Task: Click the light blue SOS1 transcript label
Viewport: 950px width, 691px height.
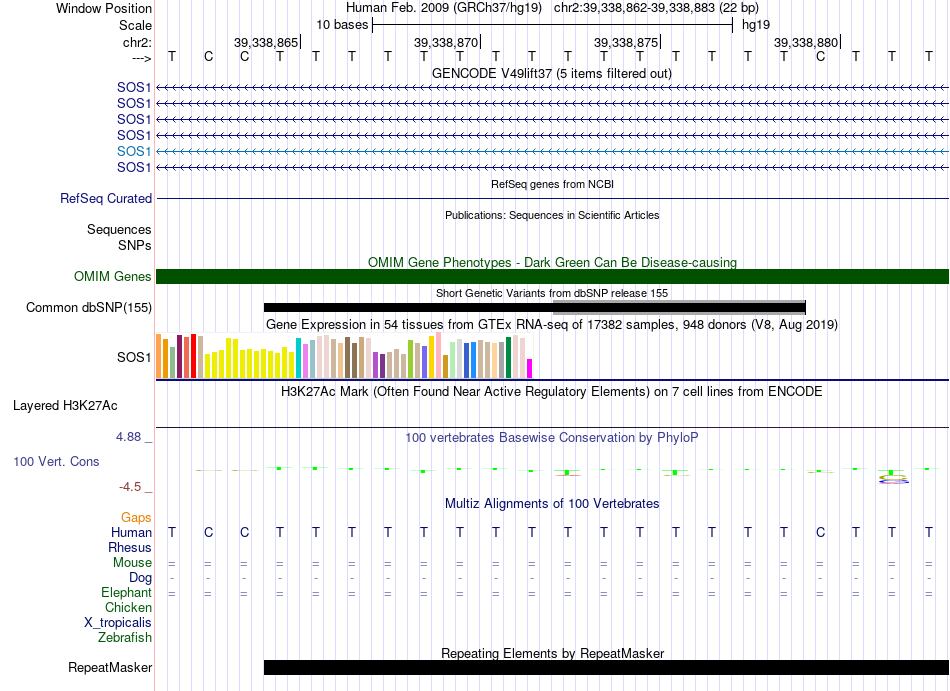Action: pos(134,151)
